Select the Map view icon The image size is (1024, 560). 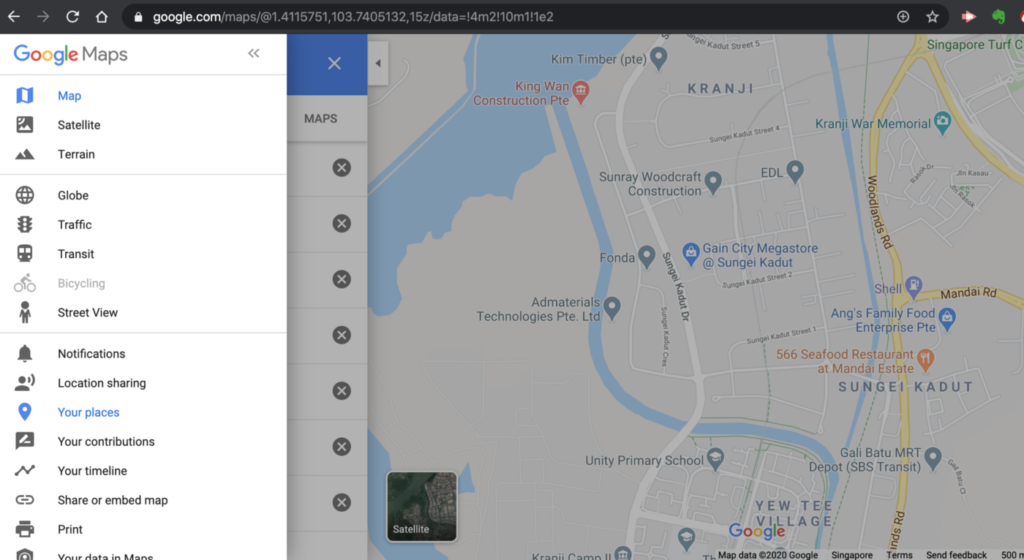25,95
